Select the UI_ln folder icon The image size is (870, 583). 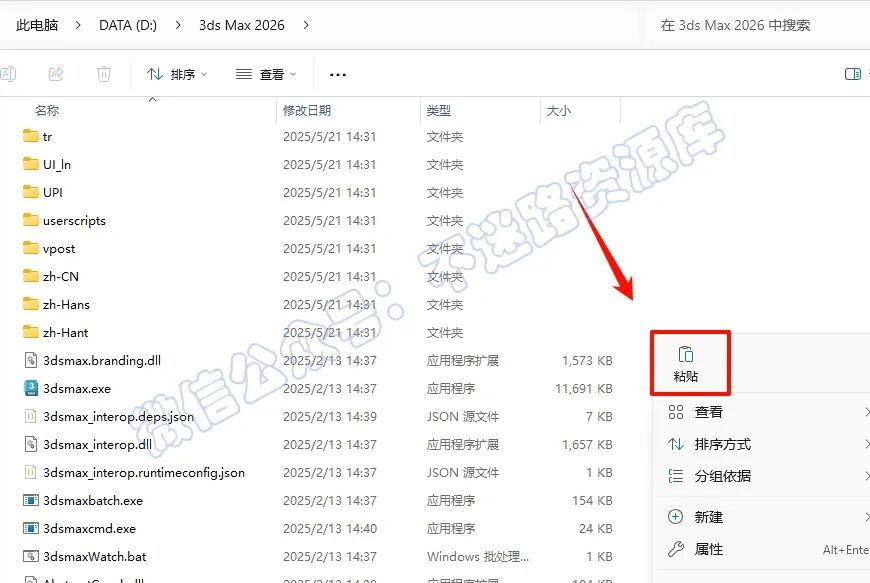click(x=31, y=164)
